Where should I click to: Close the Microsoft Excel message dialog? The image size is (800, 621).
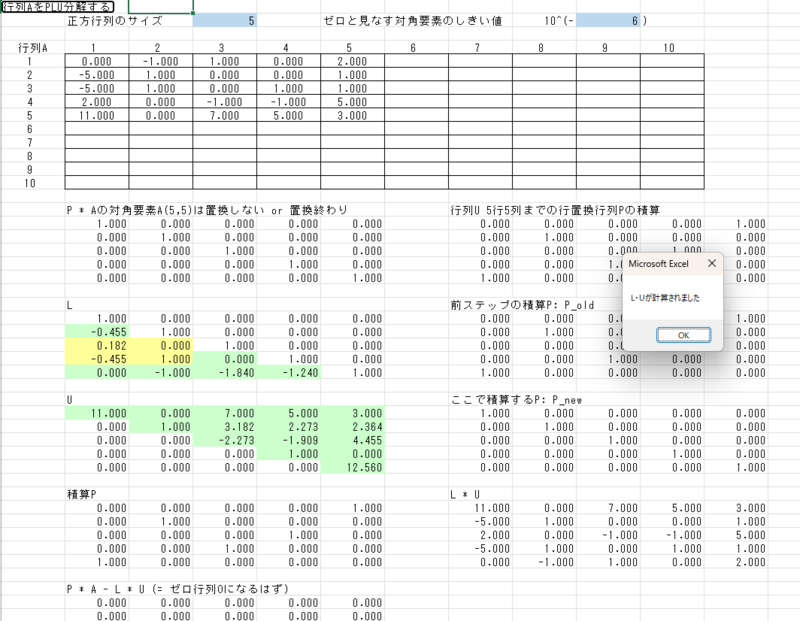click(711, 263)
